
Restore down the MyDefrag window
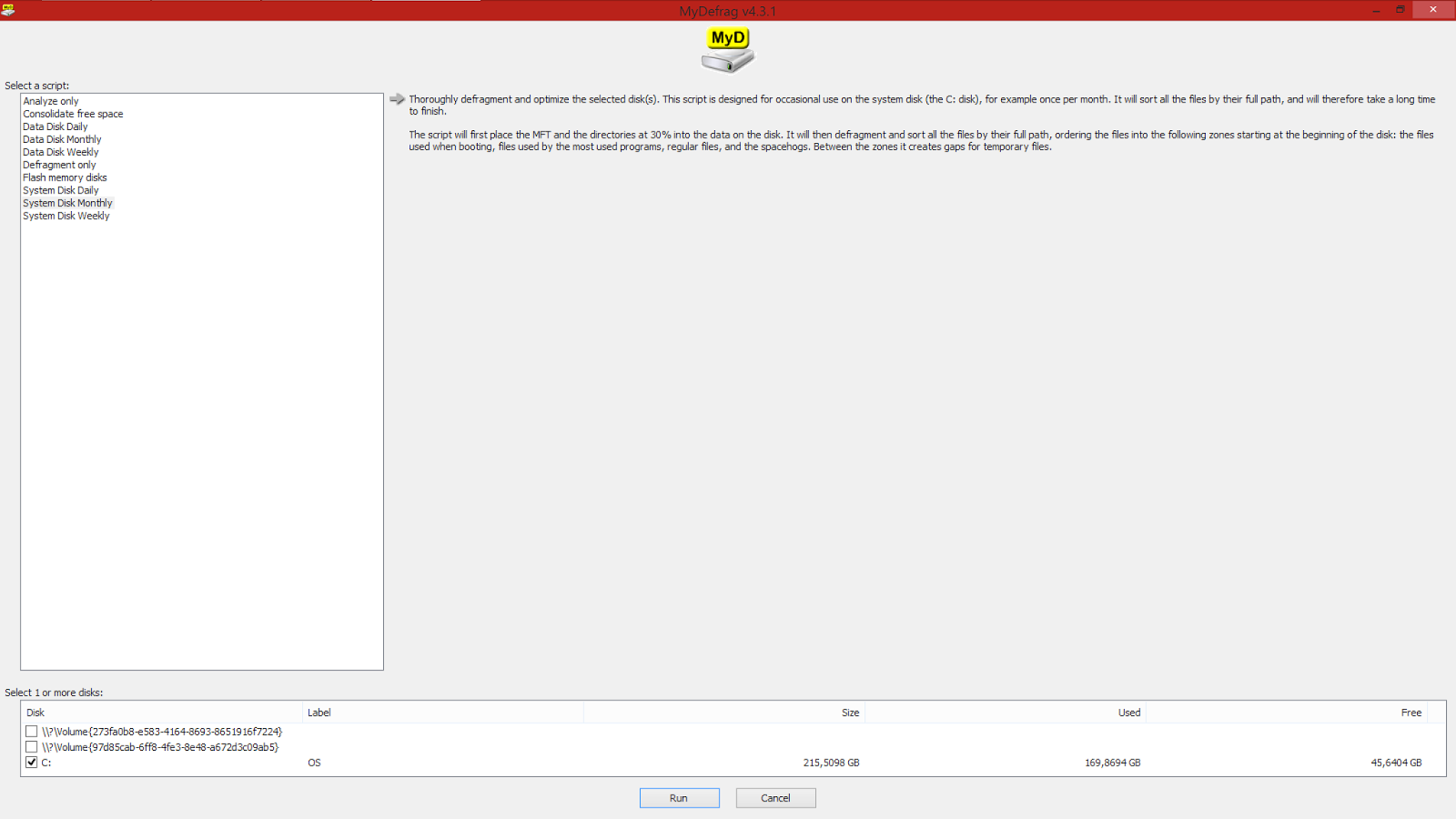[1400, 10]
